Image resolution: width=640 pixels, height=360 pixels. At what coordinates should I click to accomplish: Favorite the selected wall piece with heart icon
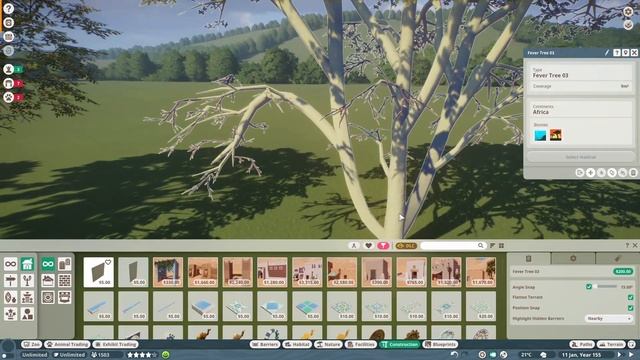point(108,262)
